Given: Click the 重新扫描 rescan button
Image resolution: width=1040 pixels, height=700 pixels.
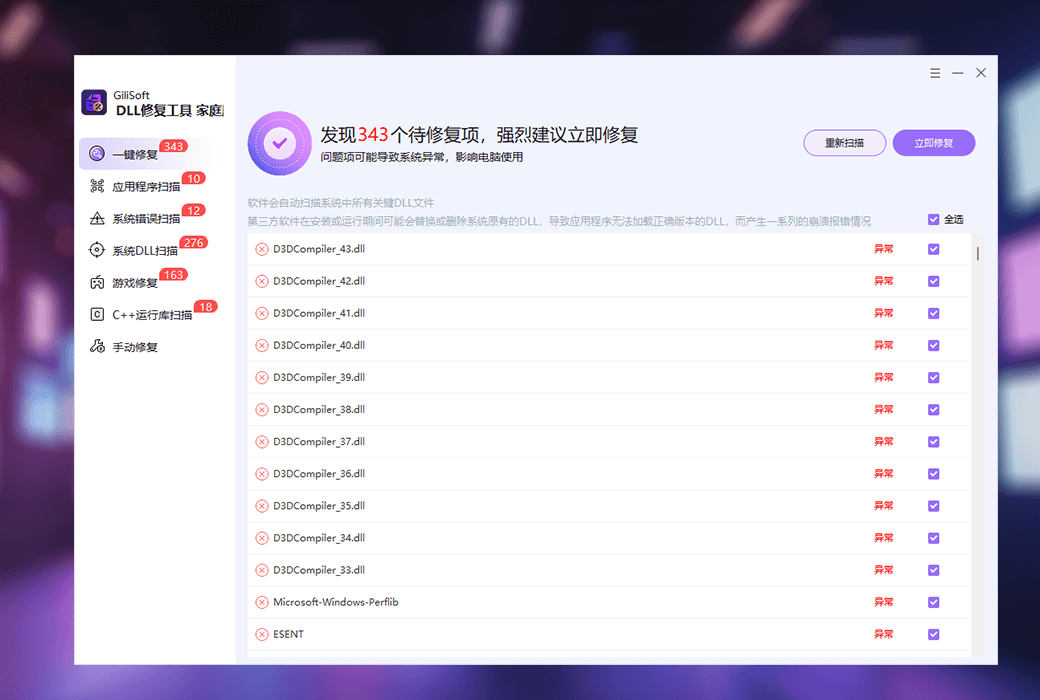Looking at the screenshot, I should pos(844,143).
